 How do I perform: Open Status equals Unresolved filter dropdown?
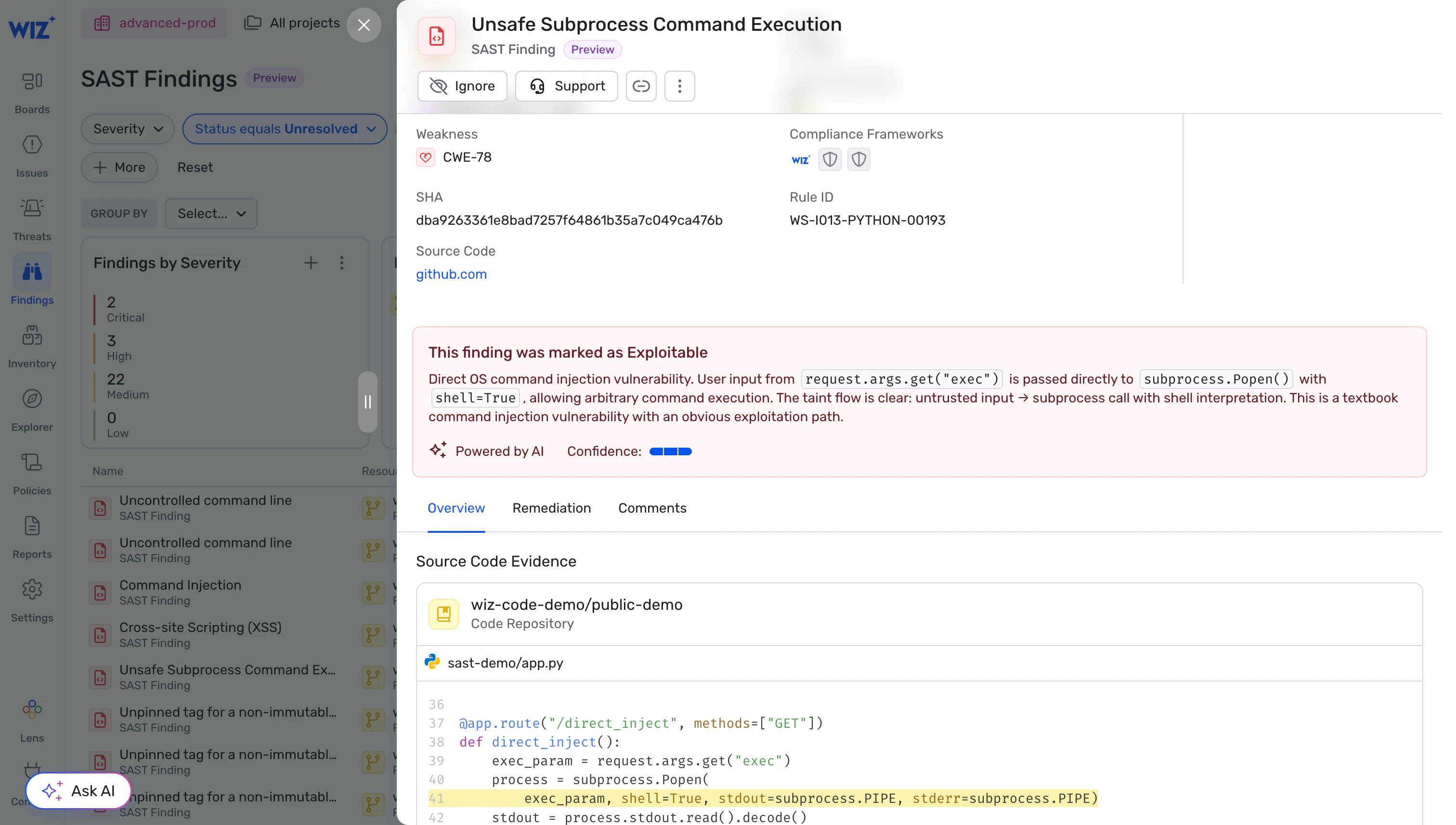(285, 129)
